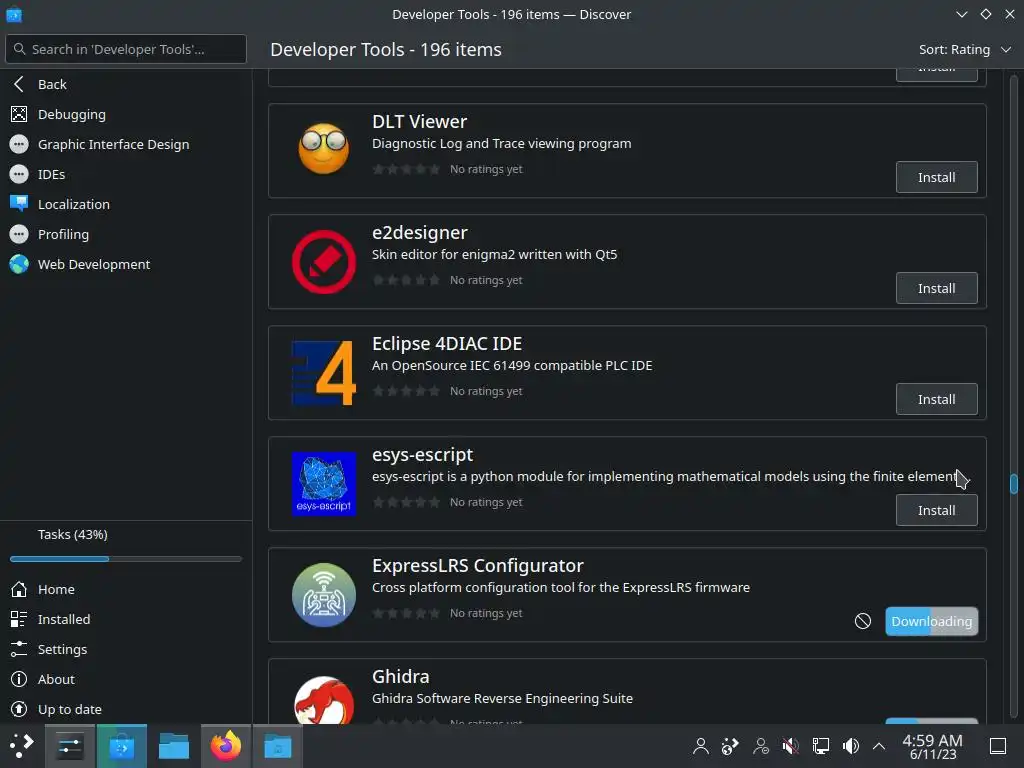This screenshot has width=1024, height=768.
Task: Choose the Profiling category icon
Action: (19, 234)
